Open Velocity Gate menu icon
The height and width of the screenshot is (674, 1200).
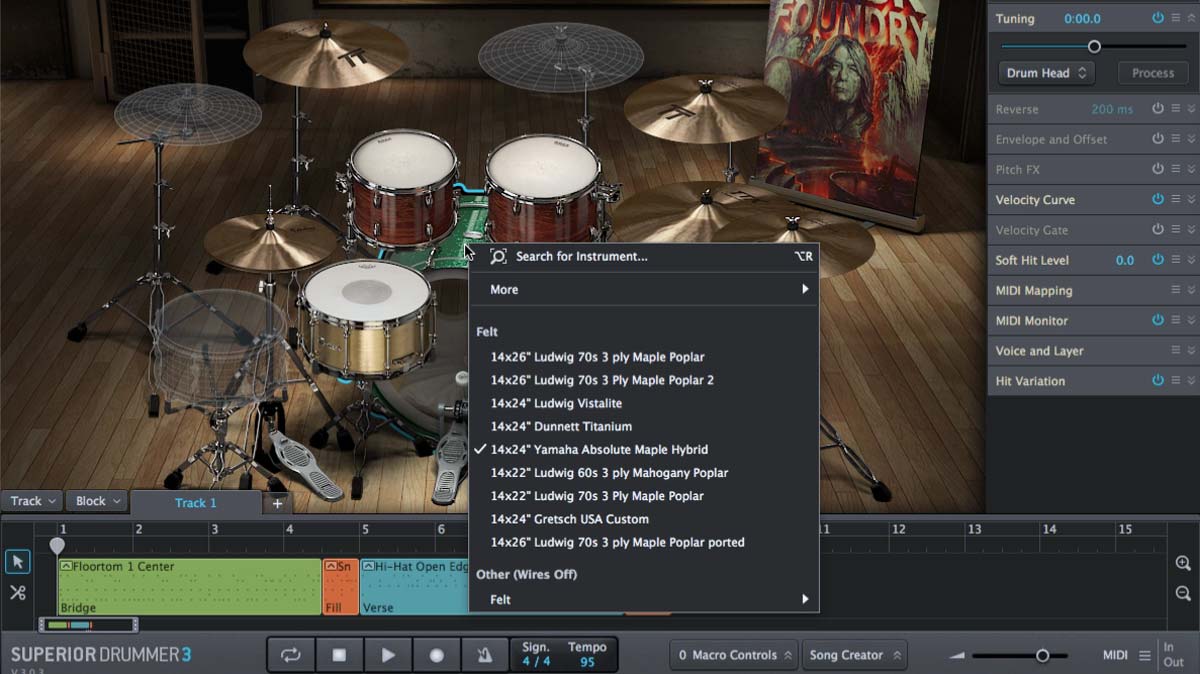pos(1176,229)
